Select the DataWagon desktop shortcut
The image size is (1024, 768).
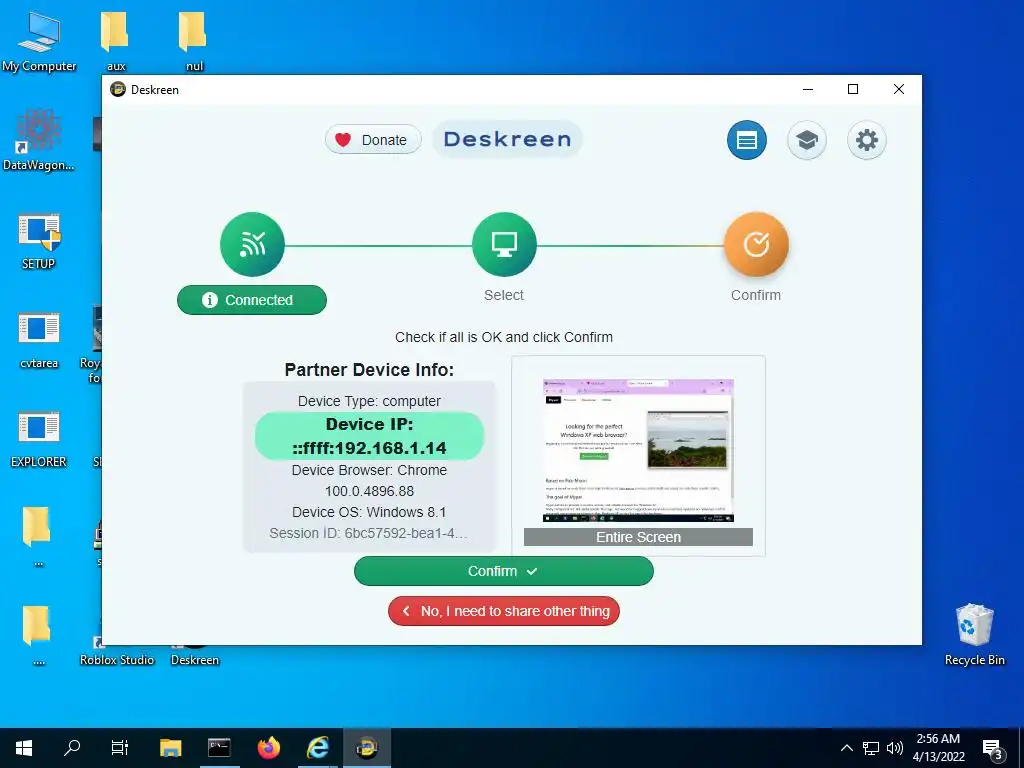[39, 140]
